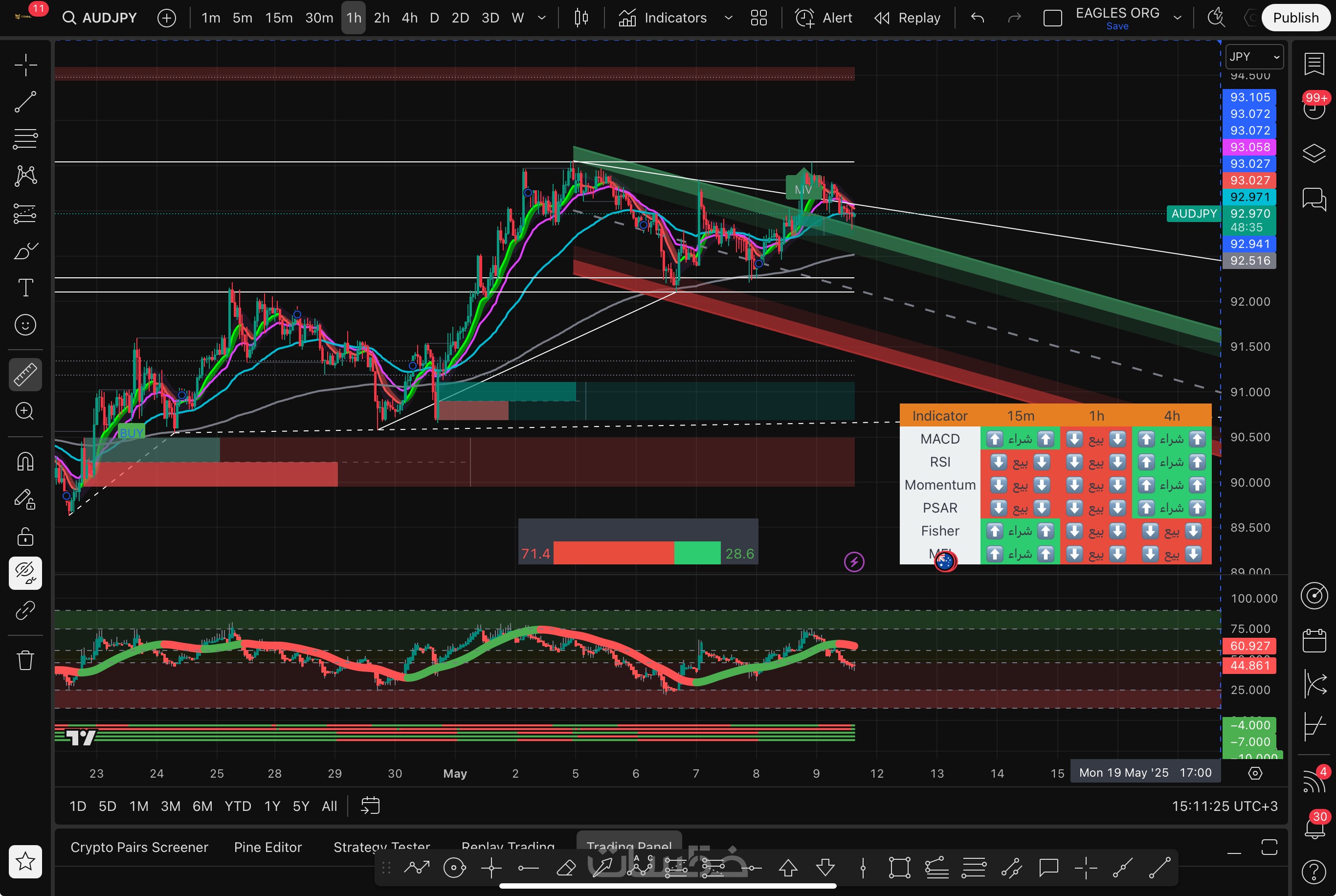Viewport: 1336px width, 896px height.
Task: Open the AUDJPY symbol search
Action: (101, 18)
